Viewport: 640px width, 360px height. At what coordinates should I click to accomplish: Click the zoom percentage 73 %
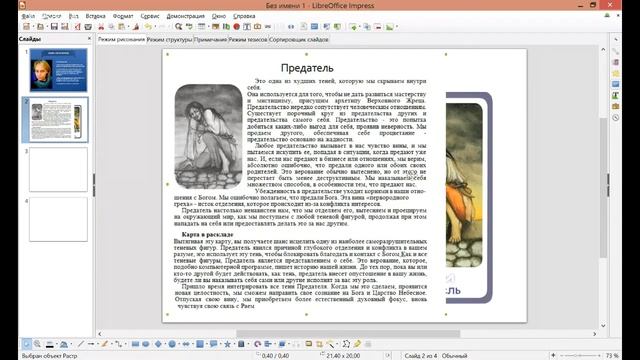click(612, 356)
